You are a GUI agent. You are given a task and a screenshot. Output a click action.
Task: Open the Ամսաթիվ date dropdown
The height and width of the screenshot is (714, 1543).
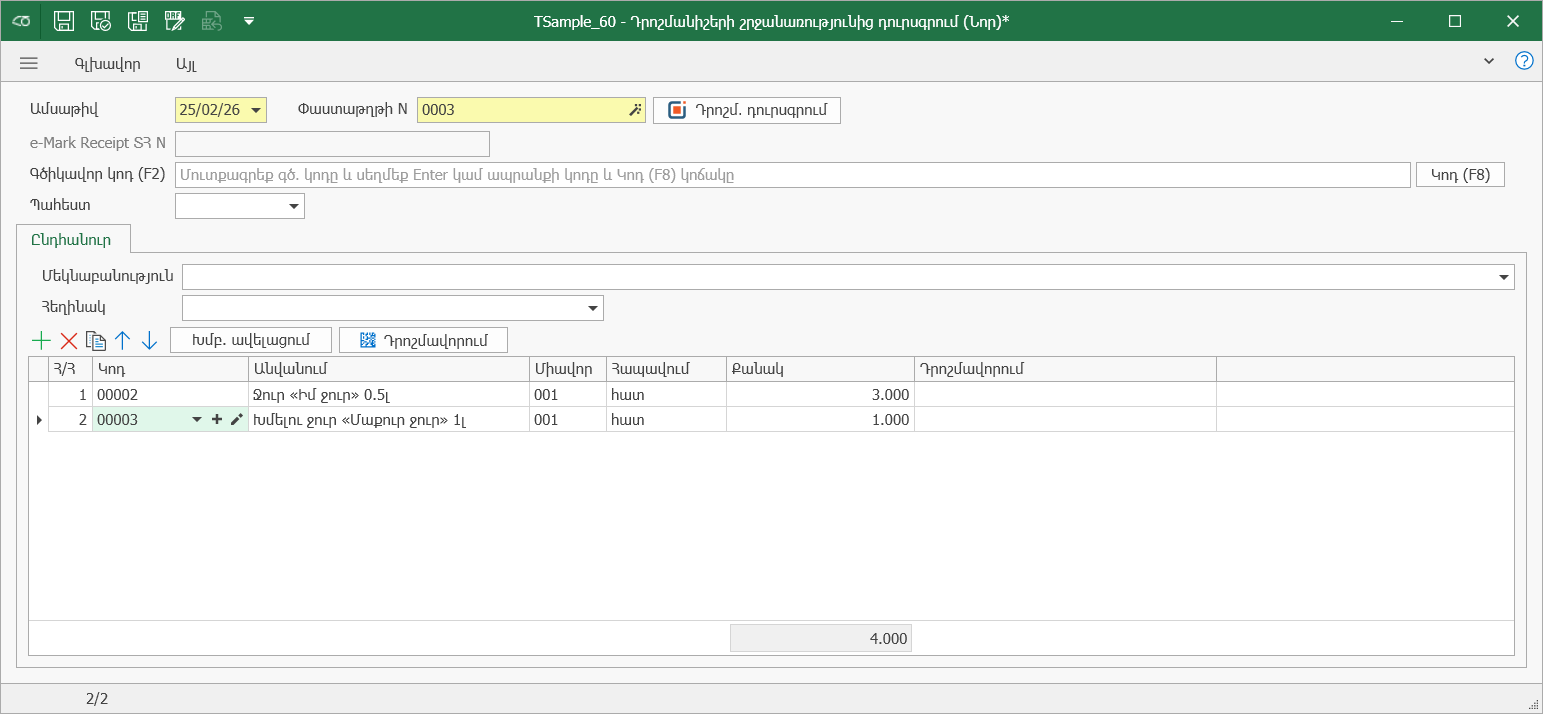[x=256, y=110]
